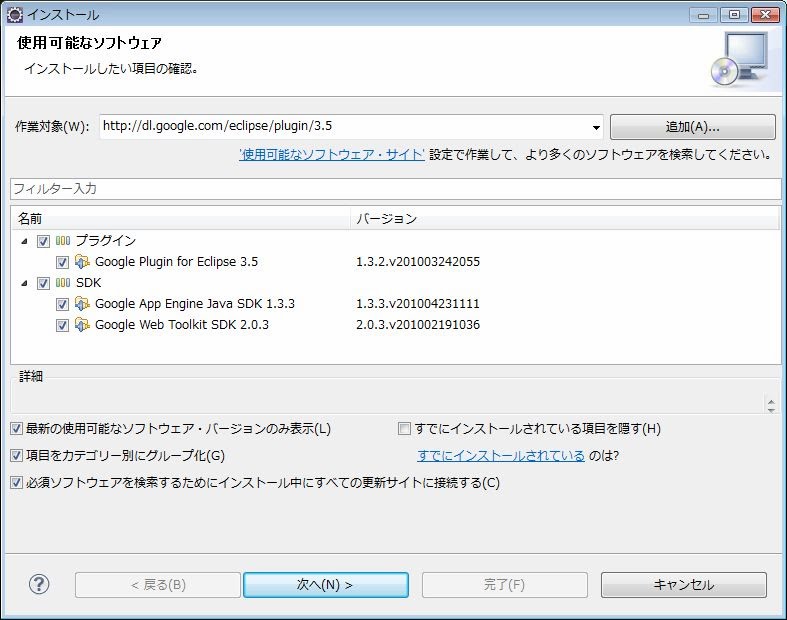Screen dimensions: 787x620
Task: Click the Google Web Toolkit SDK feature icon
Action: click(82, 325)
